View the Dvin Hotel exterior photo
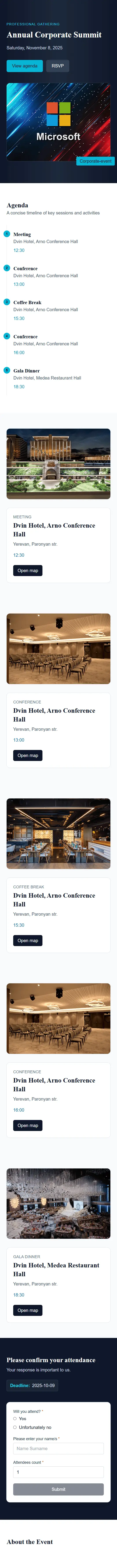Viewport: 117px width, 1568px height. 58,464
